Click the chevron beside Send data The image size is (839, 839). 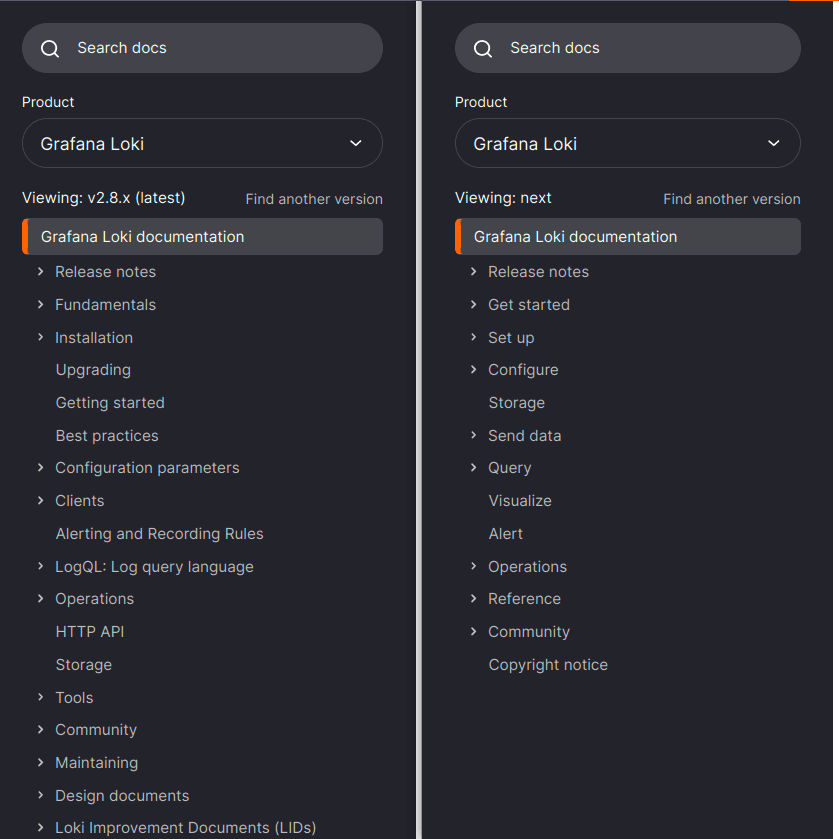coord(473,435)
